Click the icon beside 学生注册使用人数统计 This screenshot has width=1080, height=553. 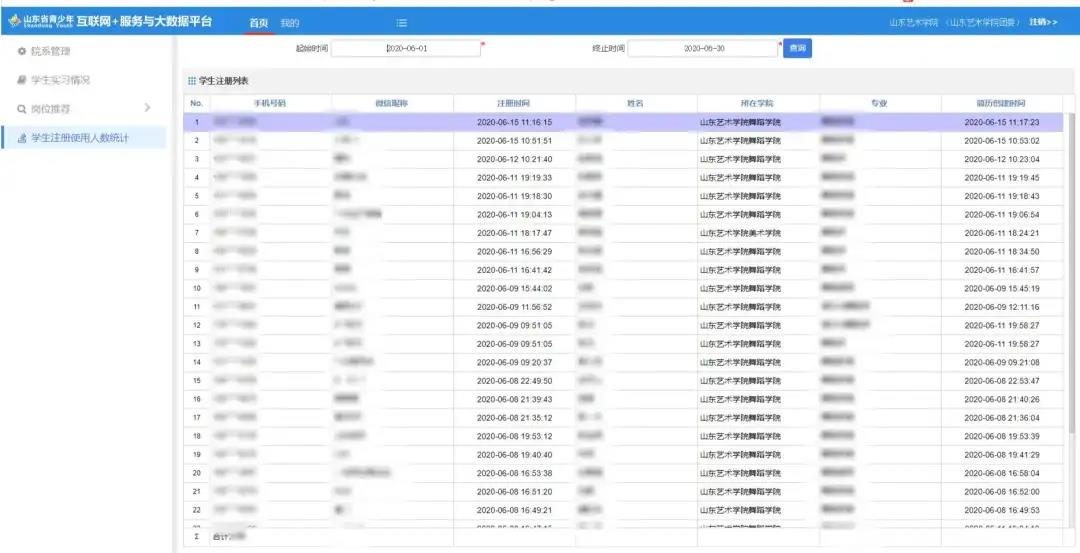point(22,139)
